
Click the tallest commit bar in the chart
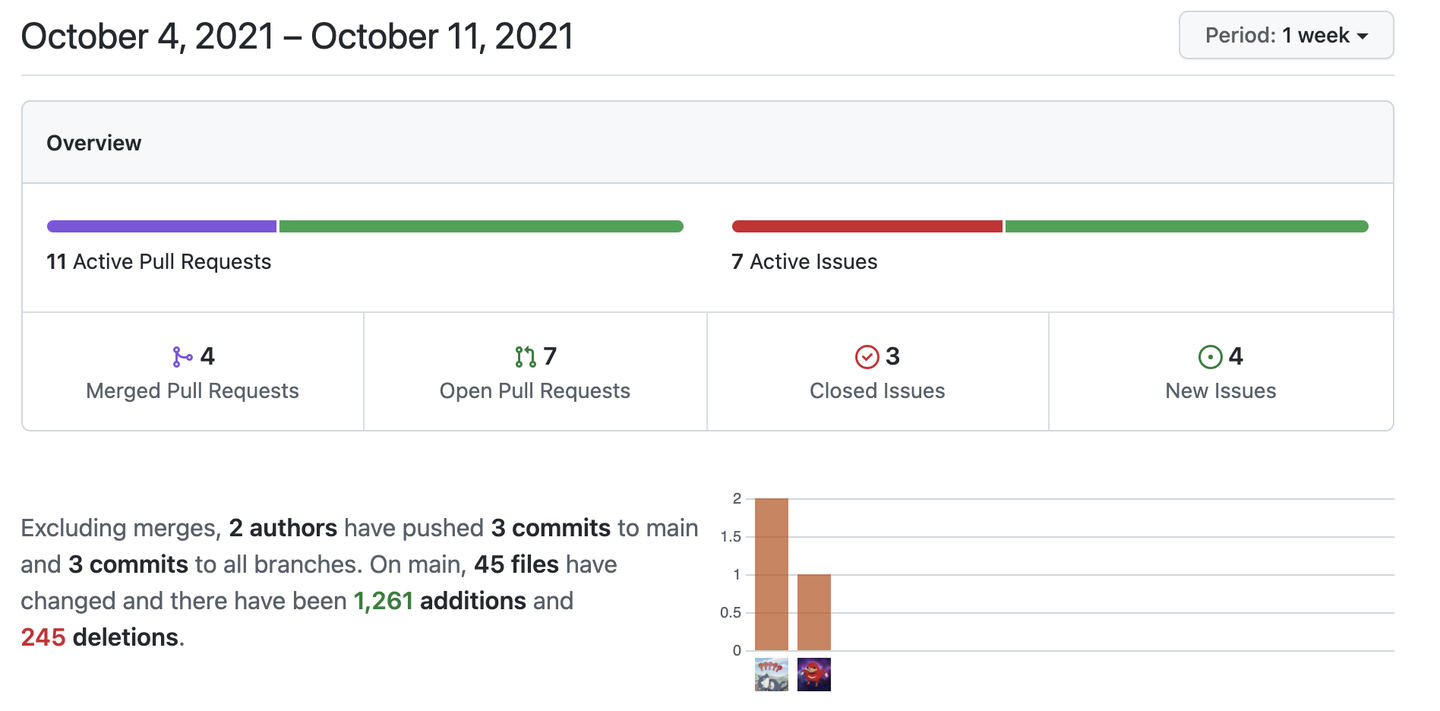[771, 574]
